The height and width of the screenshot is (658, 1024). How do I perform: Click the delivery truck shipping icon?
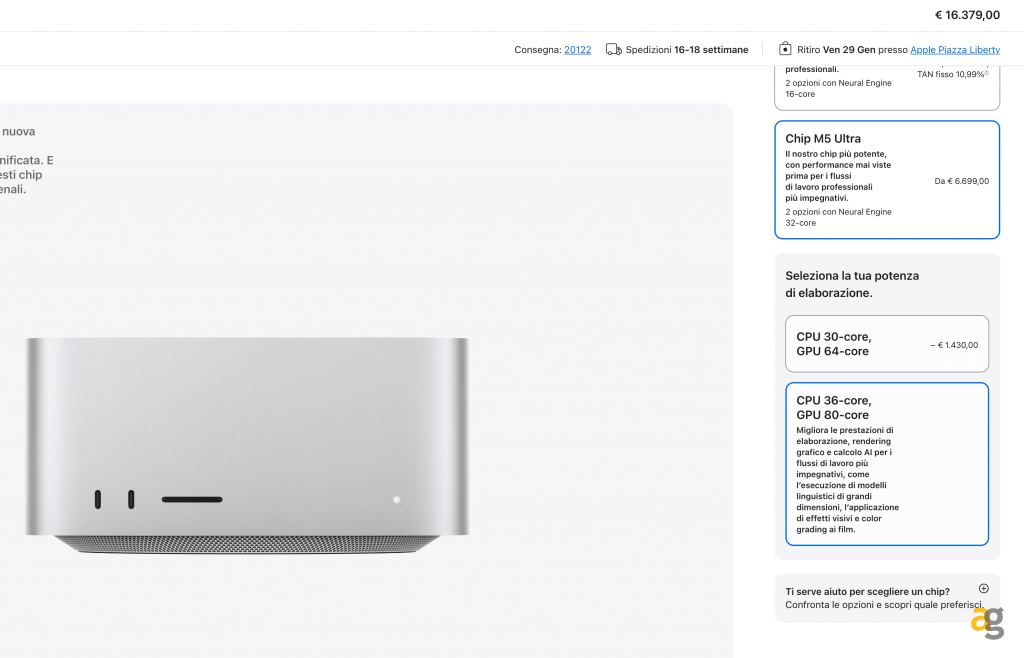613,50
